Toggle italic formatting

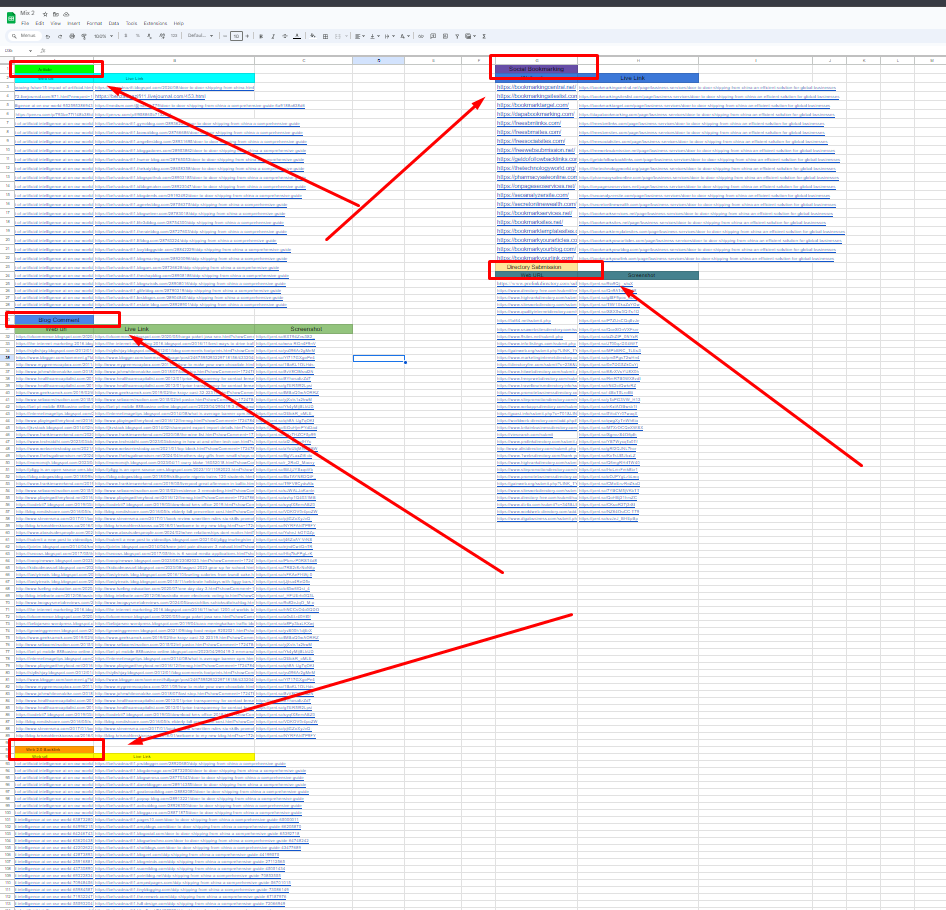pyautogui.click(x=272, y=35)
